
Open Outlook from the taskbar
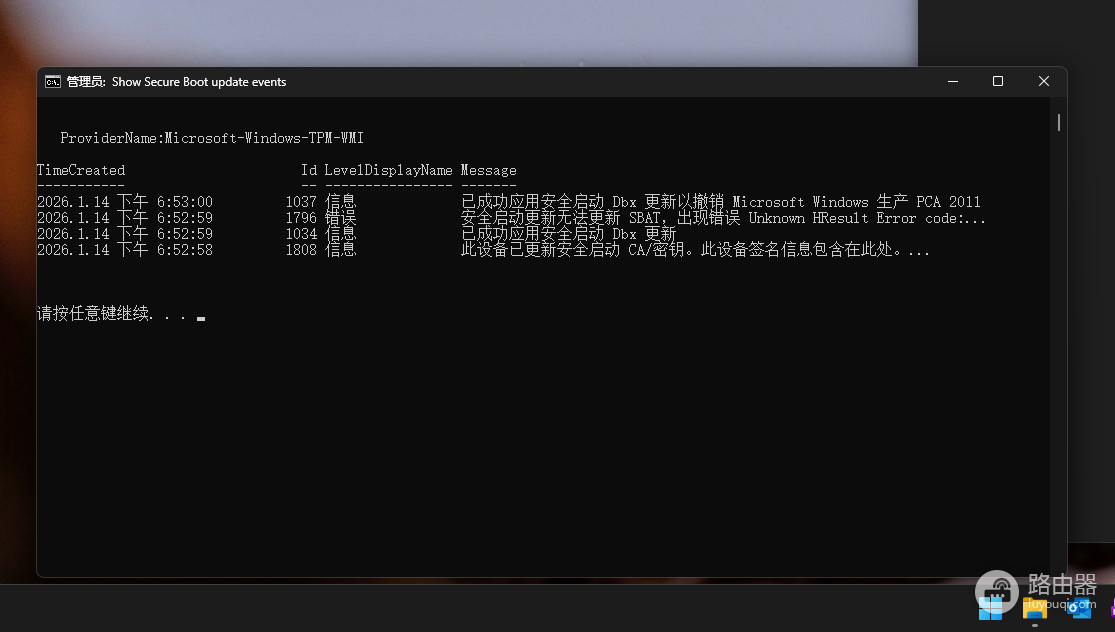1079,608
